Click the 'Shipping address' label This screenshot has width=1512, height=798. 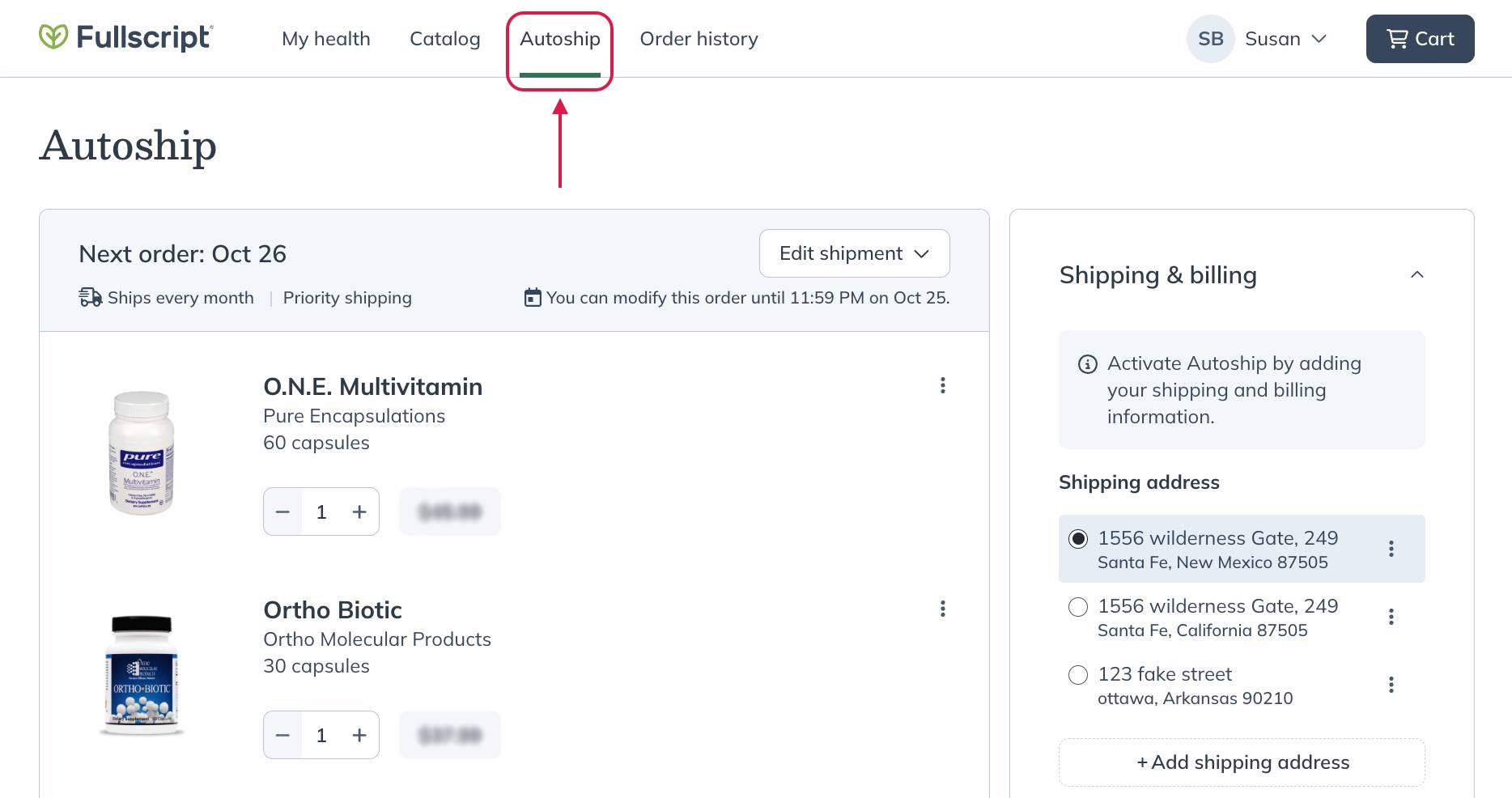click(1139, 482)
